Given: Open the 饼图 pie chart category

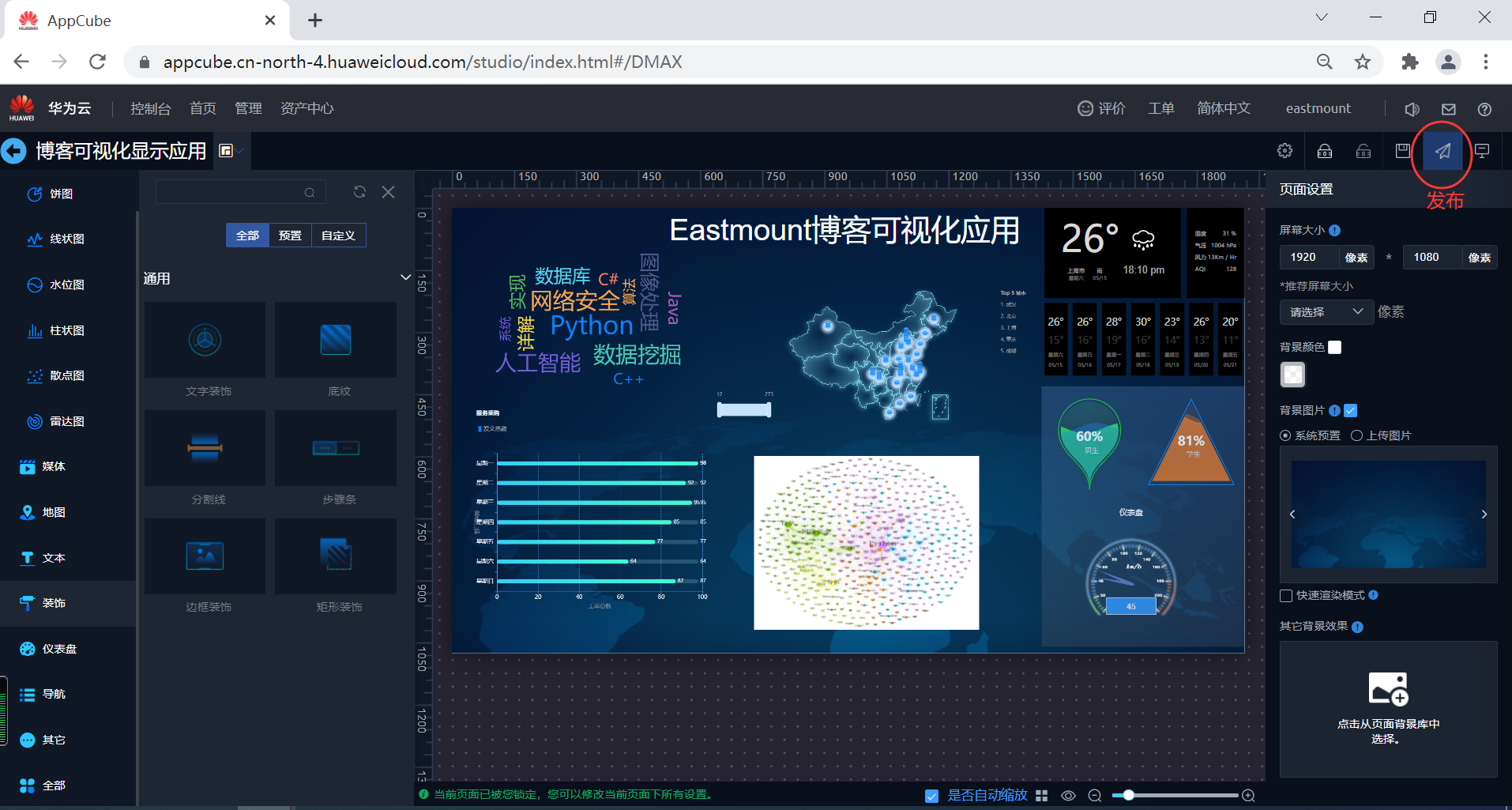Looking at the screenshot, I should click(50, 194).
